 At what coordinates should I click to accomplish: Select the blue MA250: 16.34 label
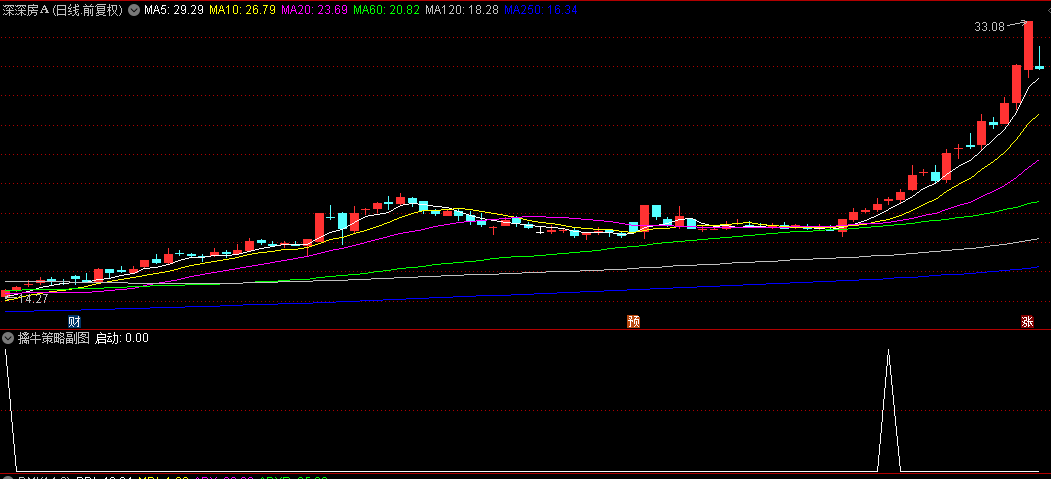541,10
